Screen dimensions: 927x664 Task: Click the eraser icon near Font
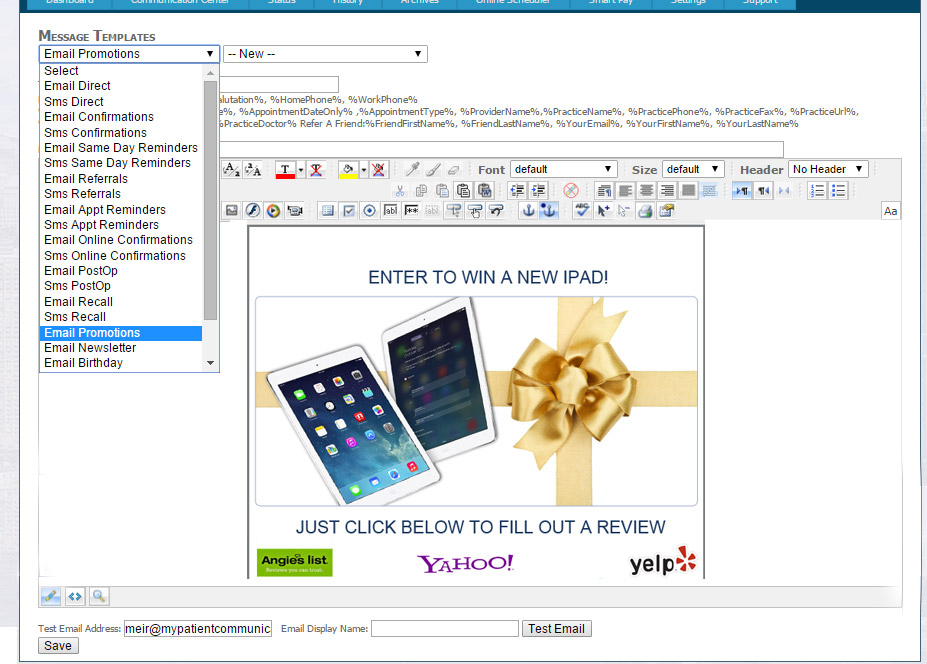coord(453,170)
